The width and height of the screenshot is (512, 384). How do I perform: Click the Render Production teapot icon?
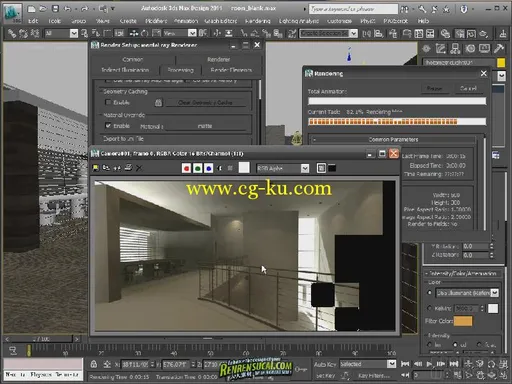pyautogui.click(x=484, y=33)
